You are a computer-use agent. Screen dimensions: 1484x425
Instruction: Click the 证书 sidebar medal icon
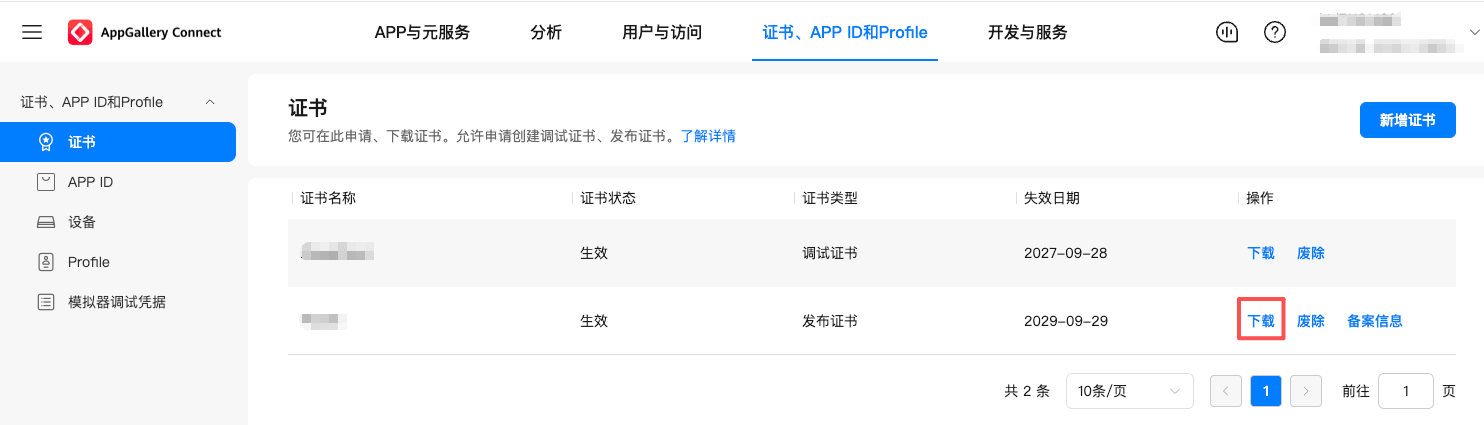point(45,142)
